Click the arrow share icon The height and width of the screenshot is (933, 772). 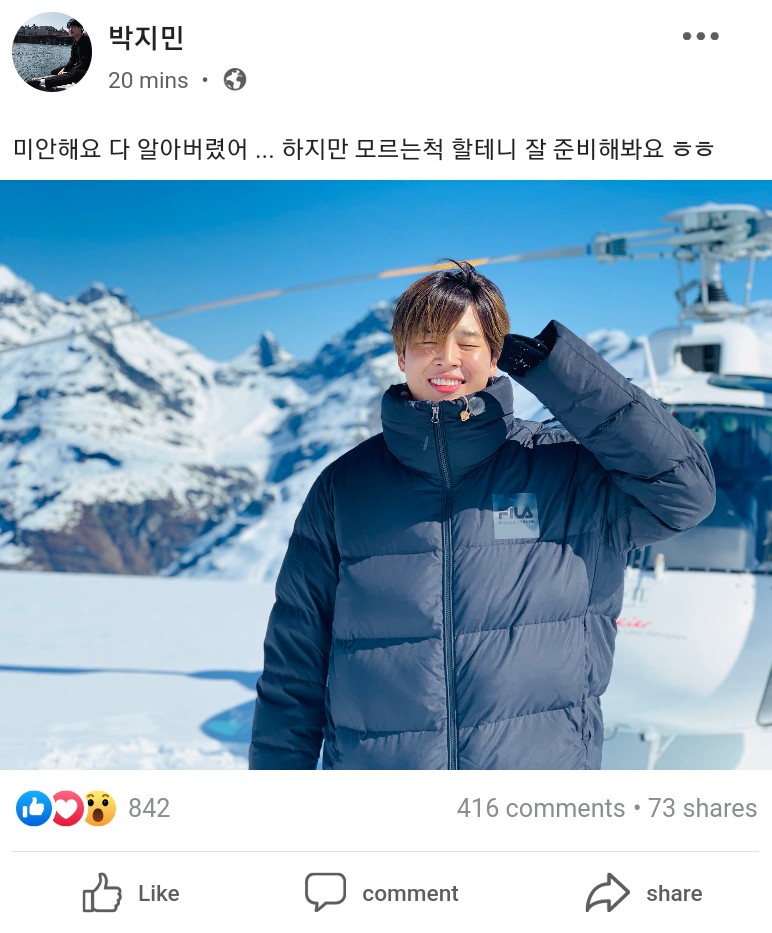point(608,893)
